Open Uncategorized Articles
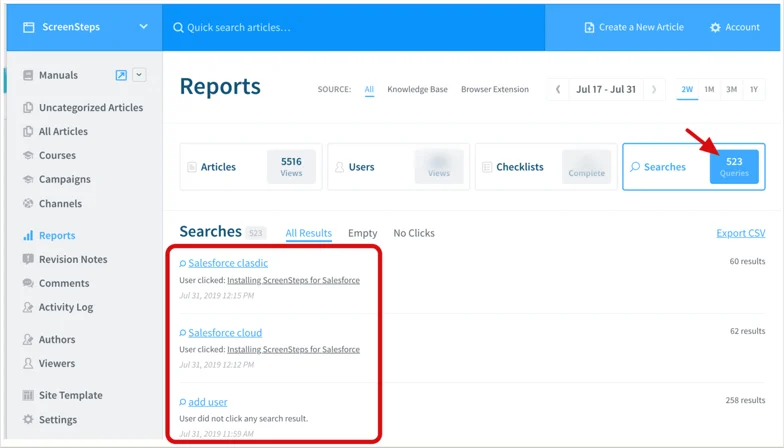Image resolution: width=784 pixels, height=448 pixels. coord(90,108)
